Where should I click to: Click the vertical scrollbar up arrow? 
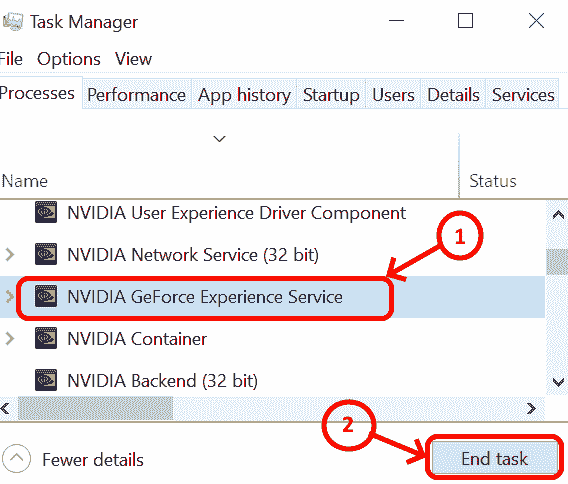(x=558, y=215)
